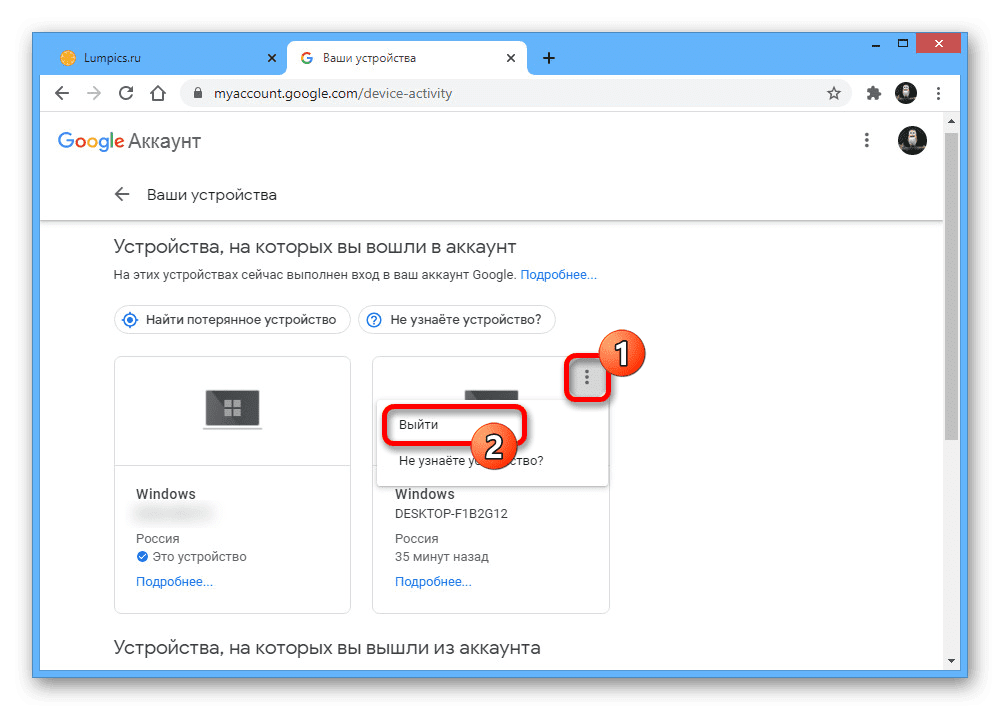
Task: Open Подробнее link under Это устройство
Action: pyautogui.click(x=174, y=582)
